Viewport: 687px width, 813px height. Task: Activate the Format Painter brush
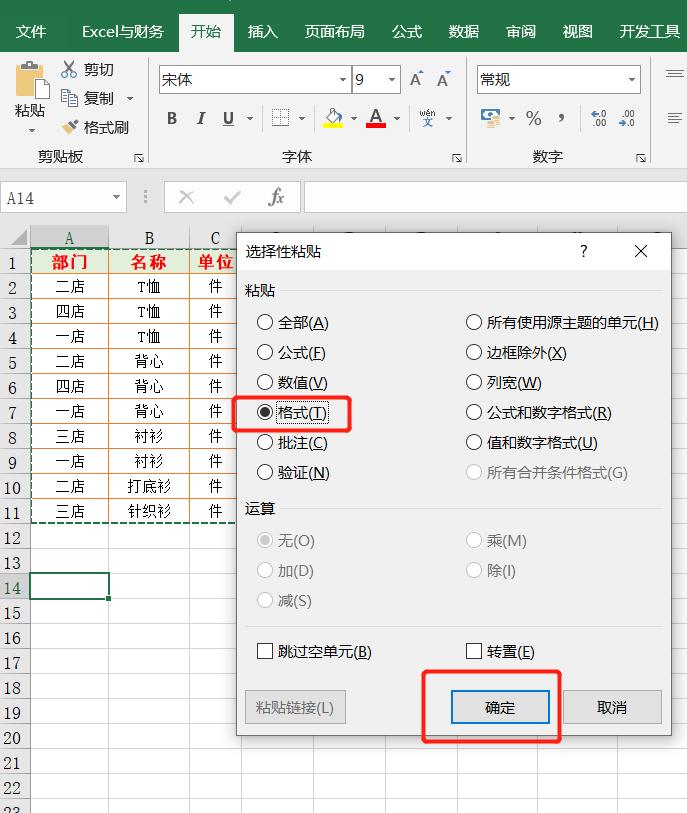pos(69,127)
